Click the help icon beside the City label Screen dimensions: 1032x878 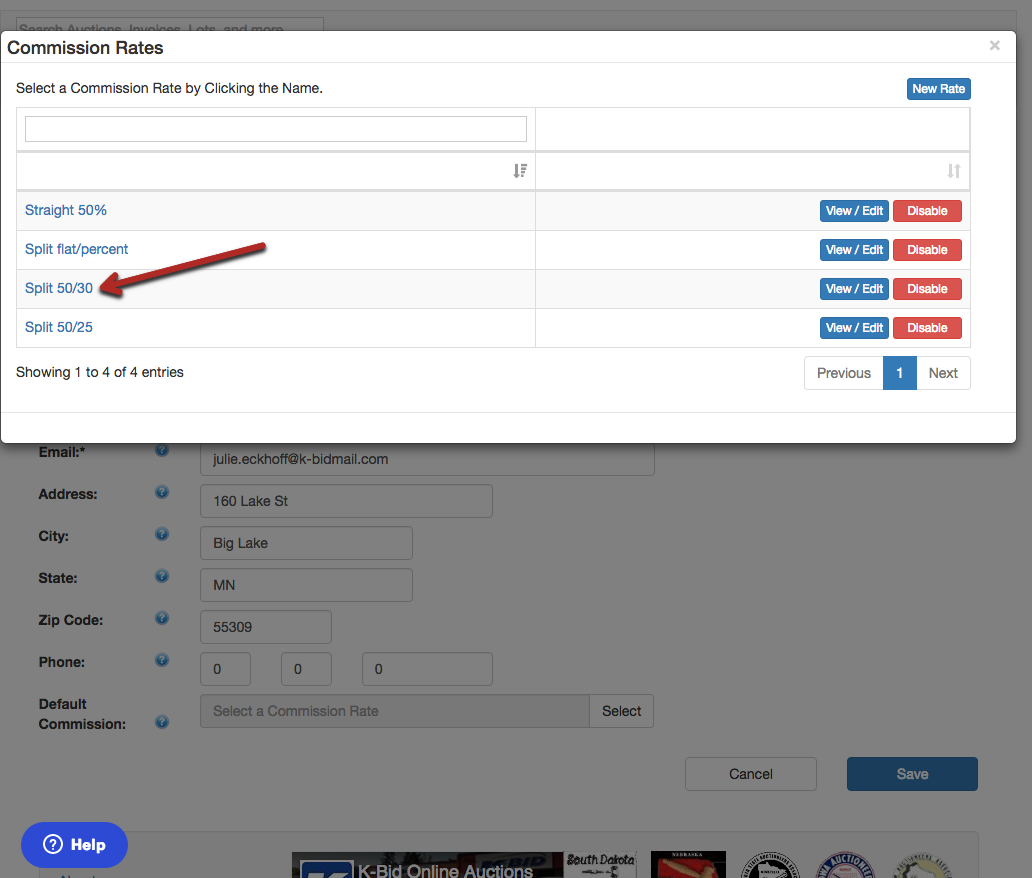(x=162, y=535)
